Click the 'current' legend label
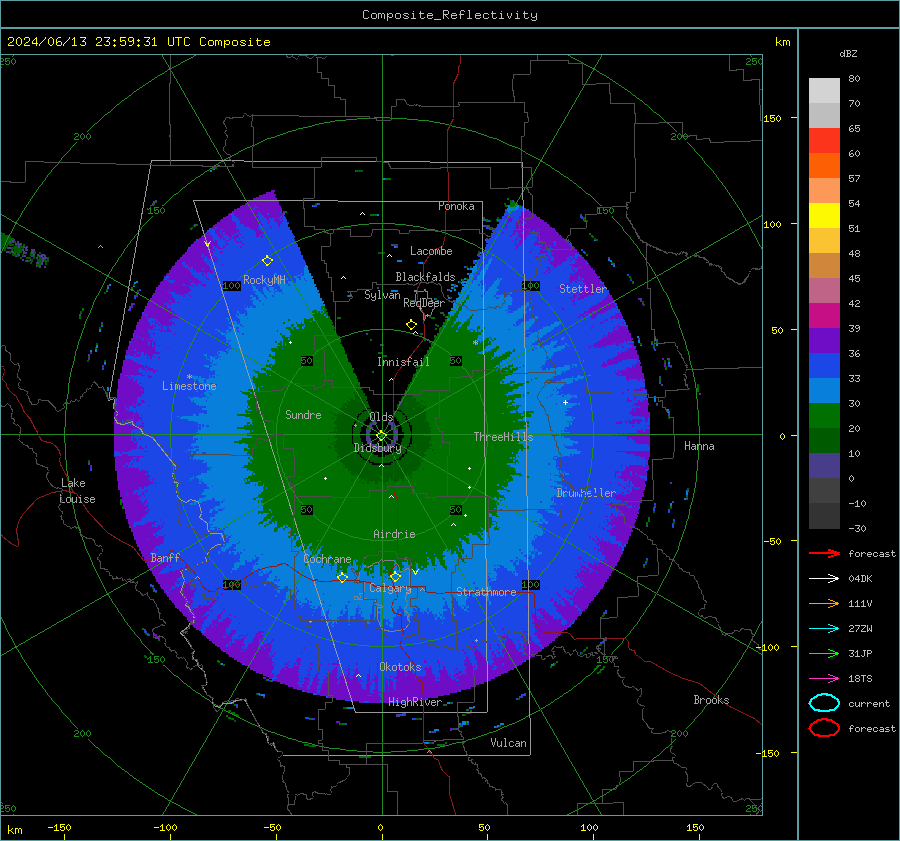Viewport: 900px width, 841px height. coord(869,703)
